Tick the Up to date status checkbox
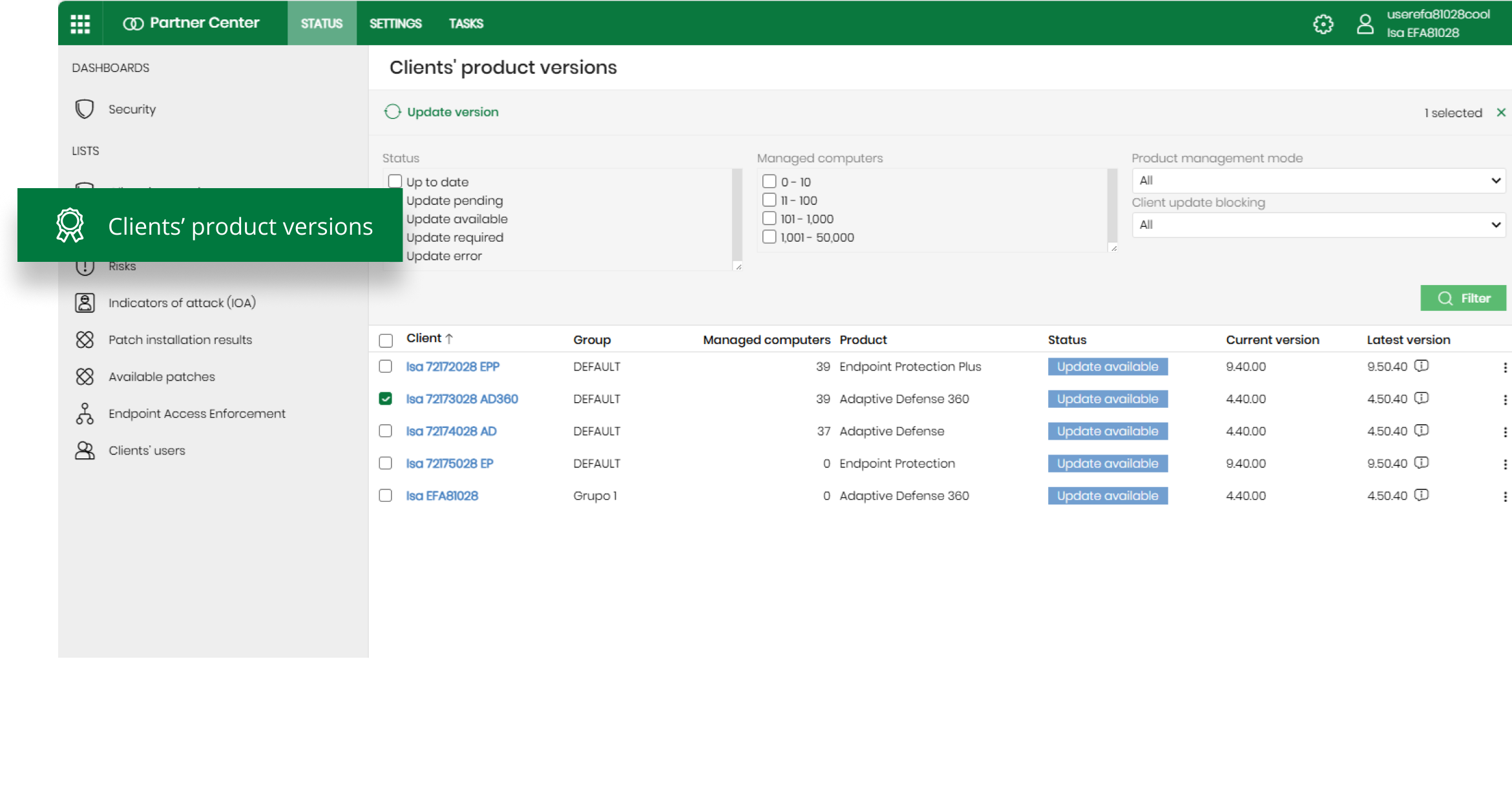Viewport: 1512px width, 803px height. [x=395, y=182]
